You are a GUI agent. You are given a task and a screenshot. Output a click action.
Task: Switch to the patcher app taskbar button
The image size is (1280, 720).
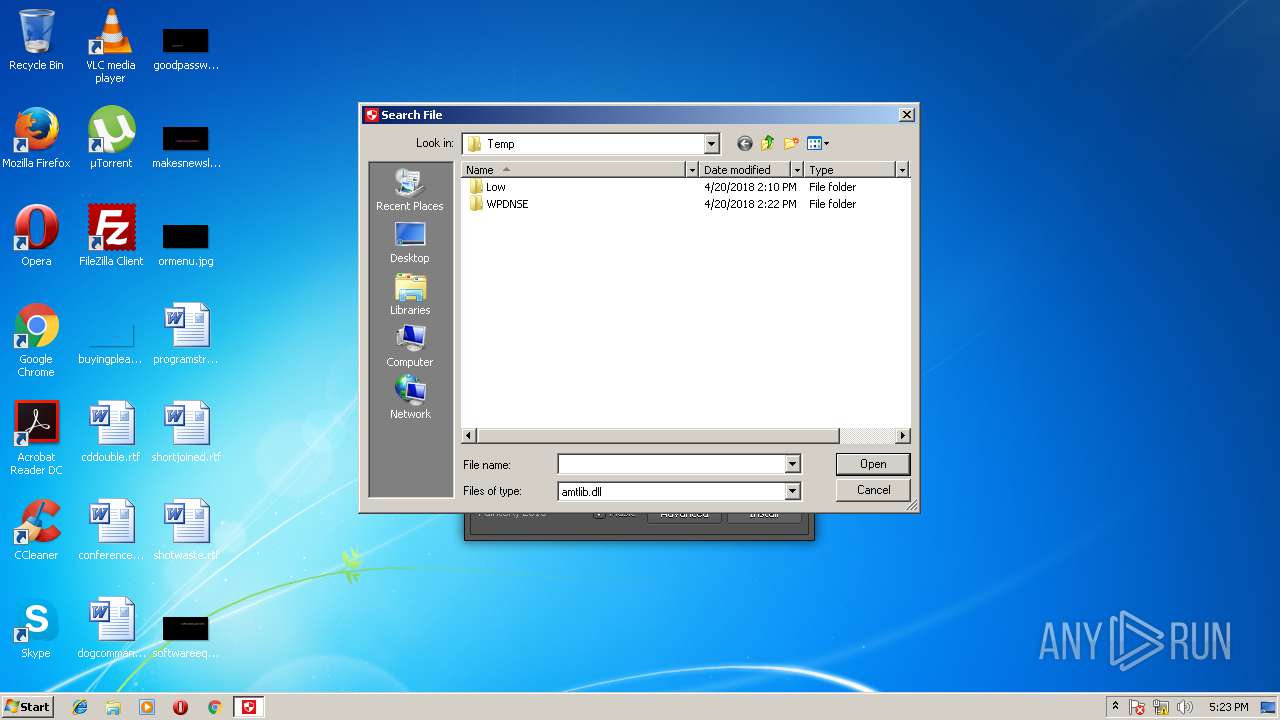point(249,707)
